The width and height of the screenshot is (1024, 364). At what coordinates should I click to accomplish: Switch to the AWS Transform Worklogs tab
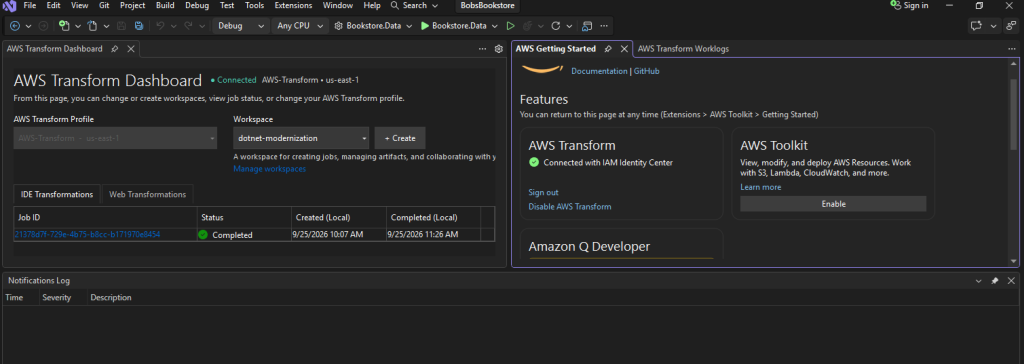(683, 49)
